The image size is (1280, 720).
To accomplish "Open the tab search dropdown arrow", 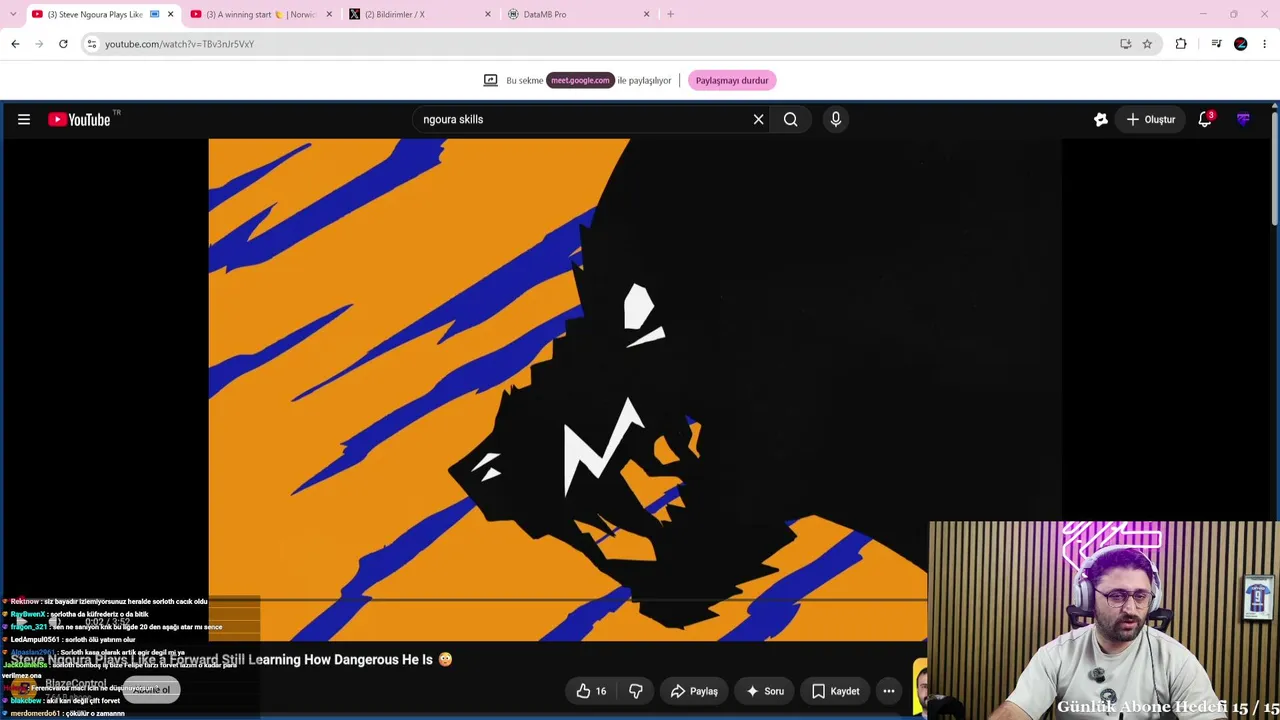I will [x=13, y=14].
